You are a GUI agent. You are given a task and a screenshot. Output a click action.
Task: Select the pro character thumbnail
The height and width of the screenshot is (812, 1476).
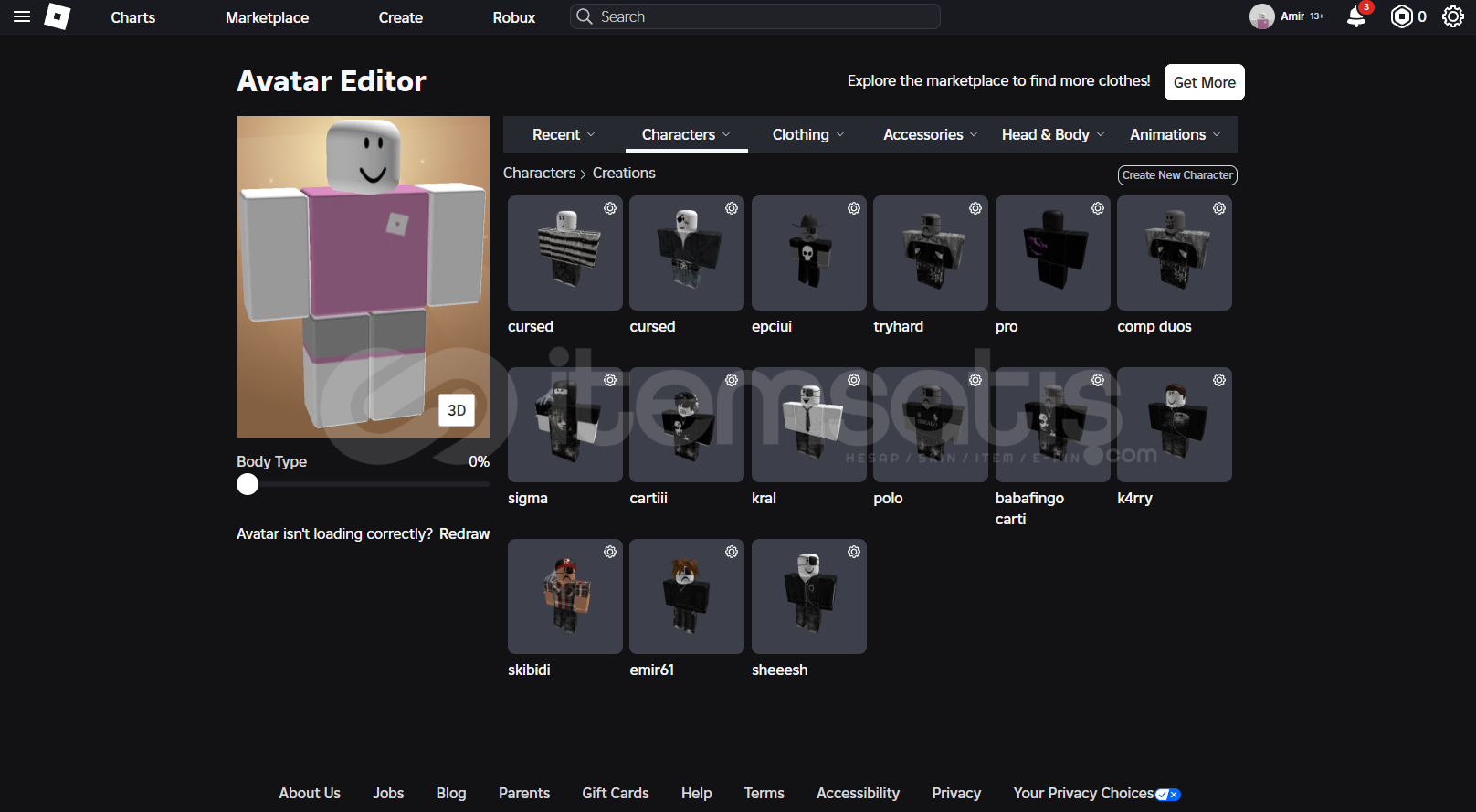pos(1053,253)
